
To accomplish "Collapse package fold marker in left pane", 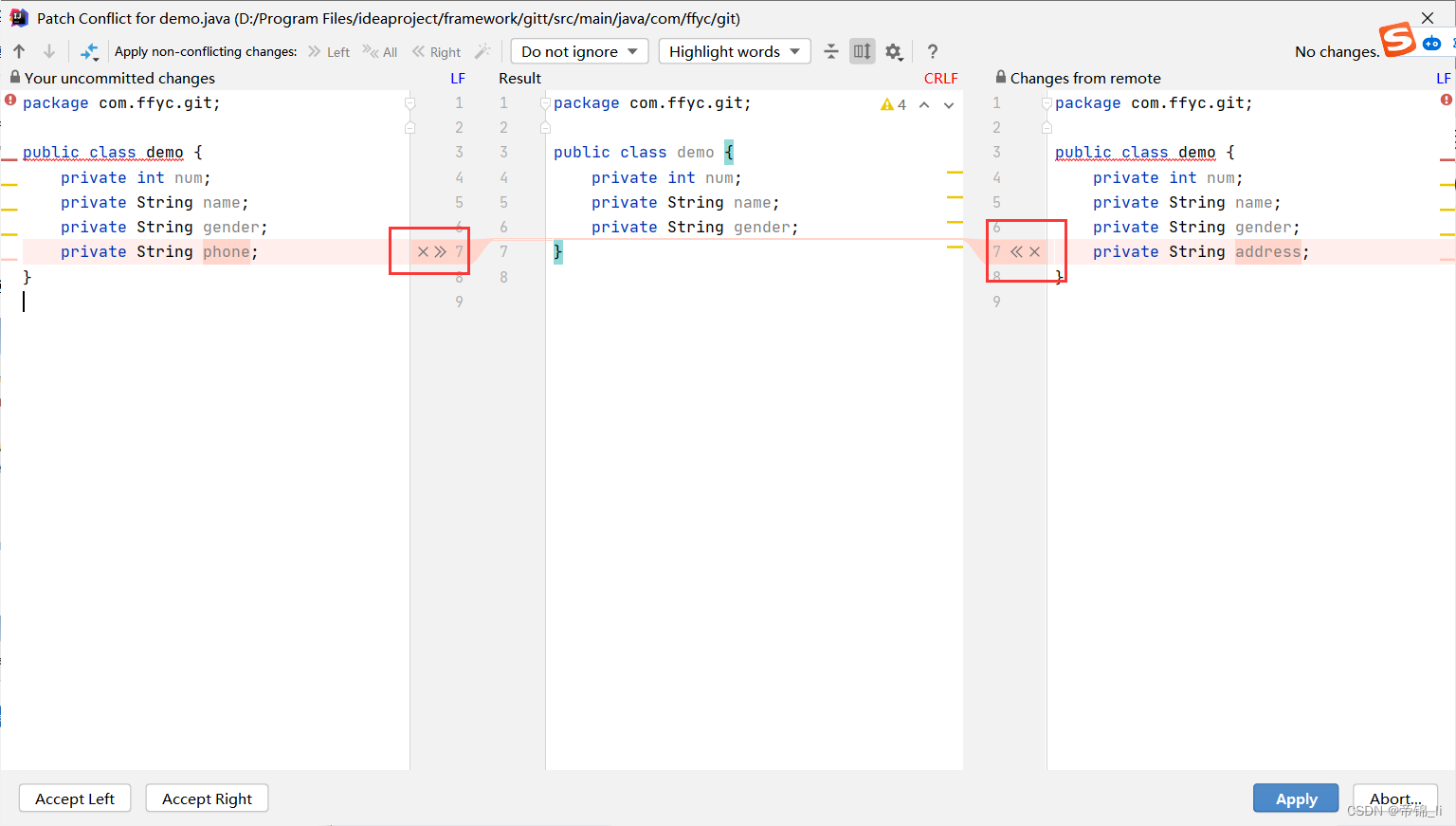I will coord(409,102).
